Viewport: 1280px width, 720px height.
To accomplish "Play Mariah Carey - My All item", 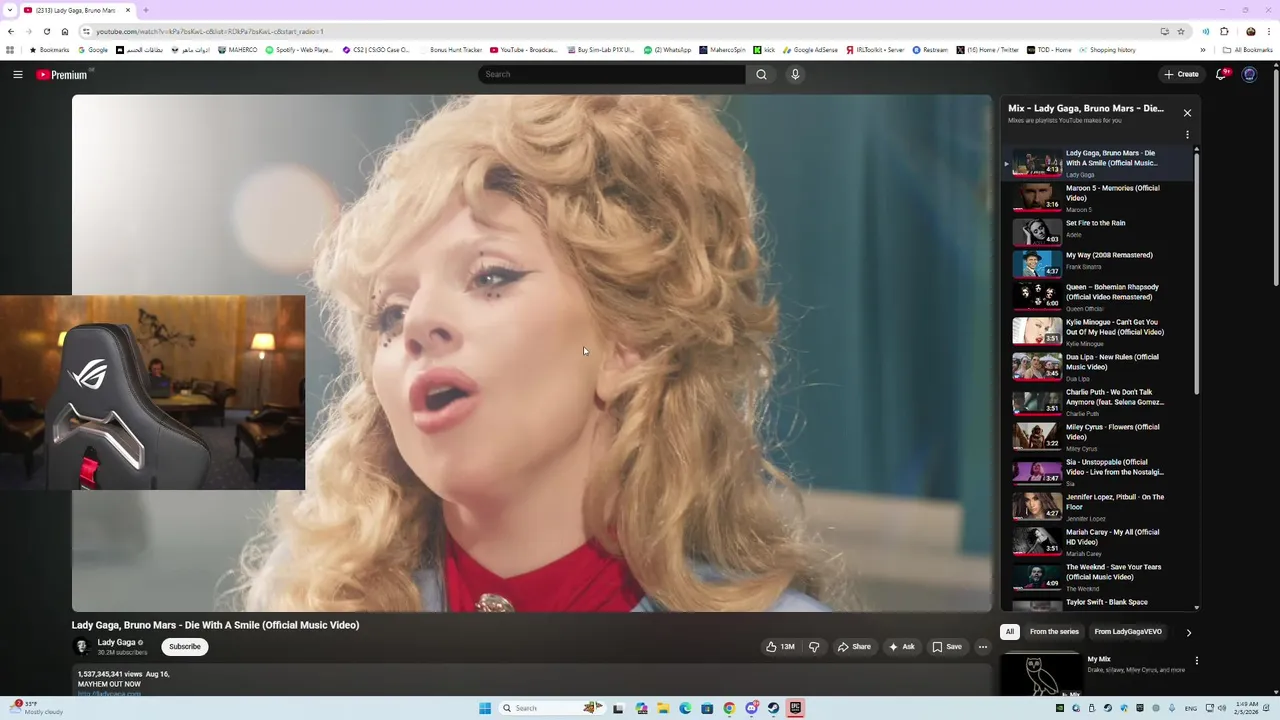I will (x=1098, y=542).
